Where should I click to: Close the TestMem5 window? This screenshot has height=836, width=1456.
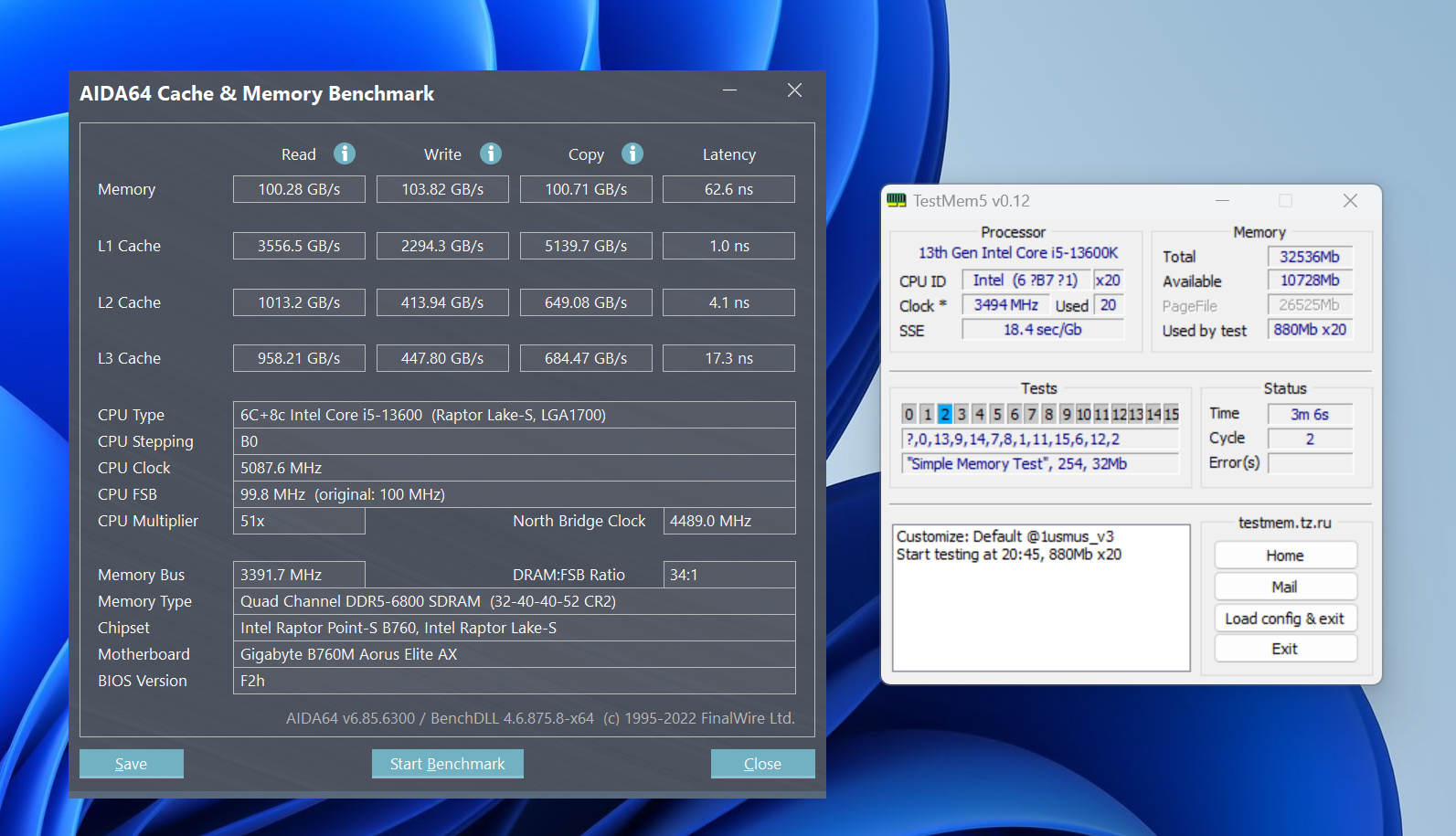point(1349,201)
